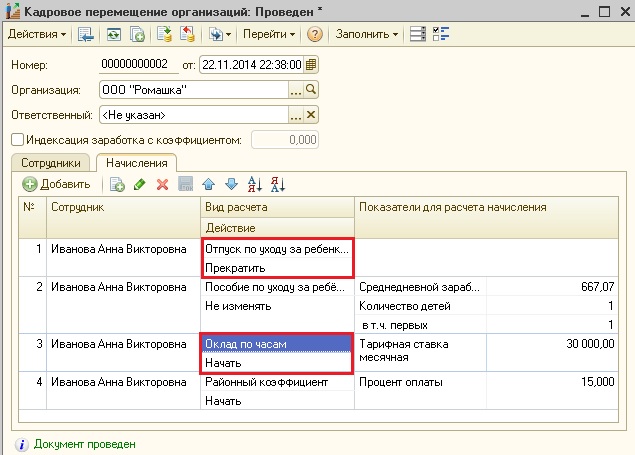Screen dimensions: 635x455
Task: Select the Пособие по уходу за ребё... cell
Action: pos(277,287)
